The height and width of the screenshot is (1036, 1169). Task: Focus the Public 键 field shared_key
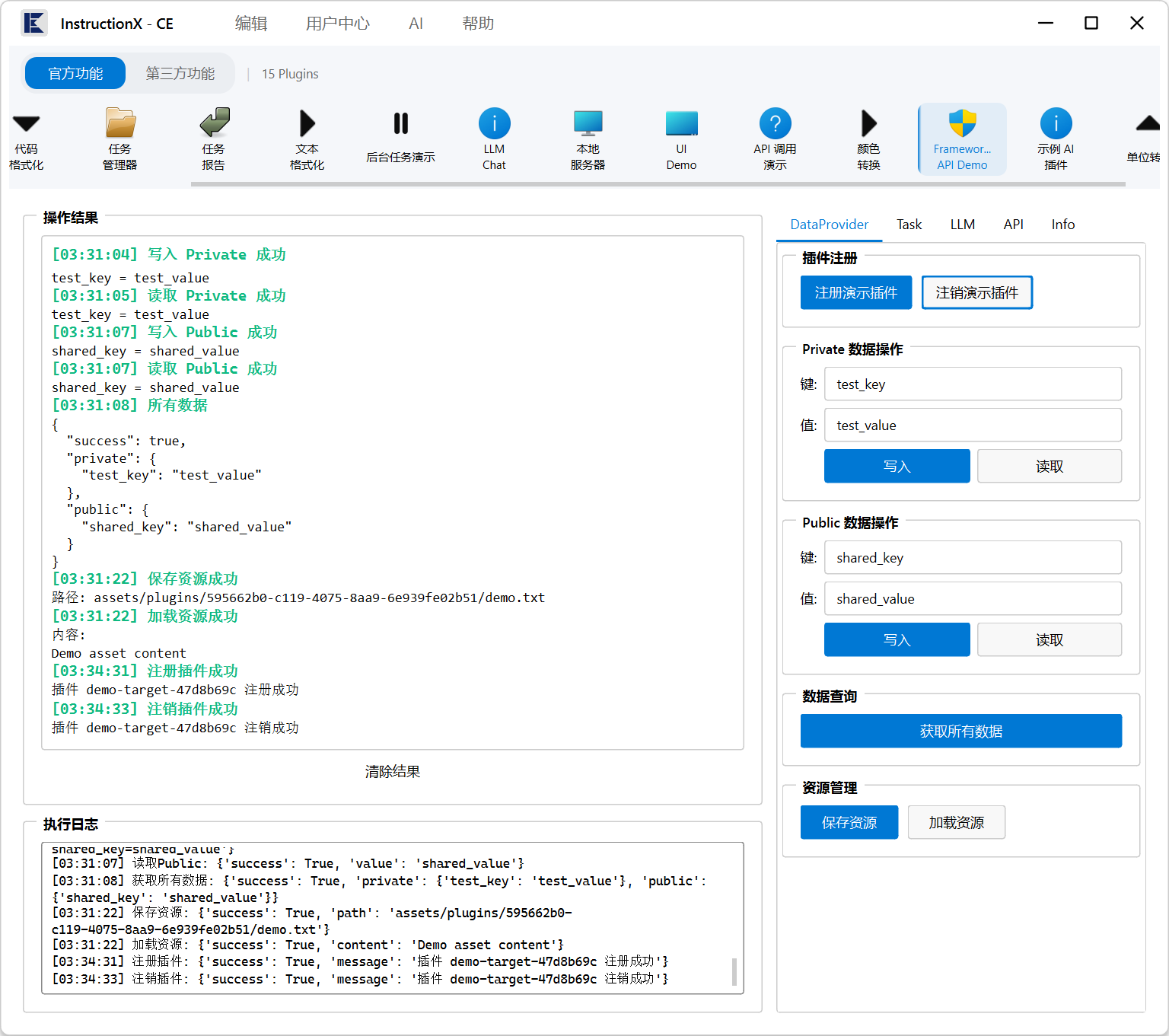(x=973, y=557)
